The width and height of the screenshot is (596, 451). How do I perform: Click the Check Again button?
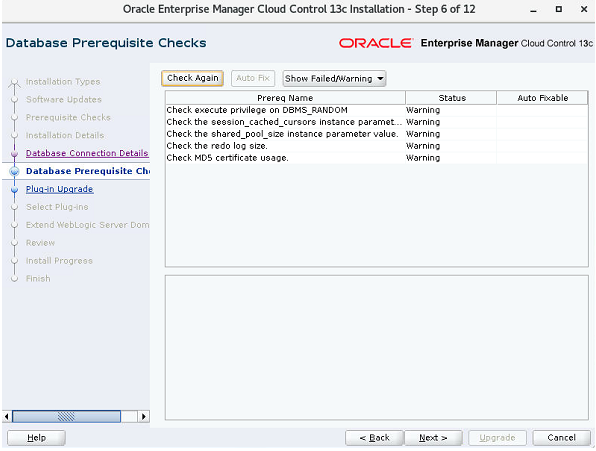pos(192,78)
